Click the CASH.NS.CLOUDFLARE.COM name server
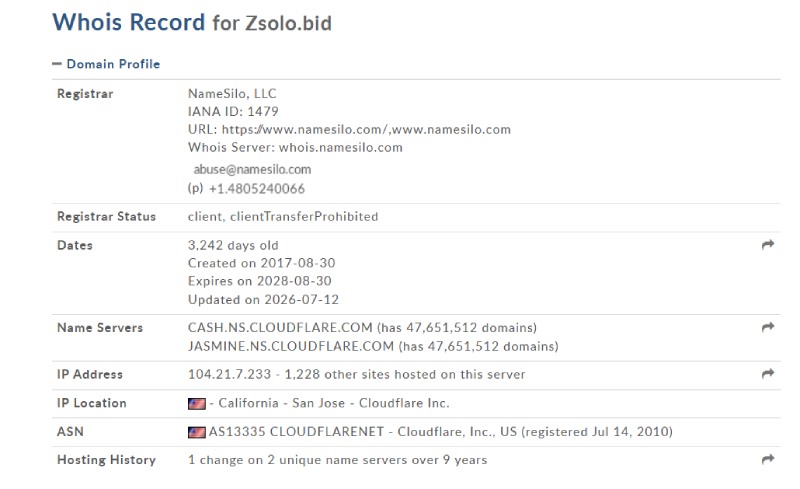Screen dimensions: 800x489 [x=280, y=328]
